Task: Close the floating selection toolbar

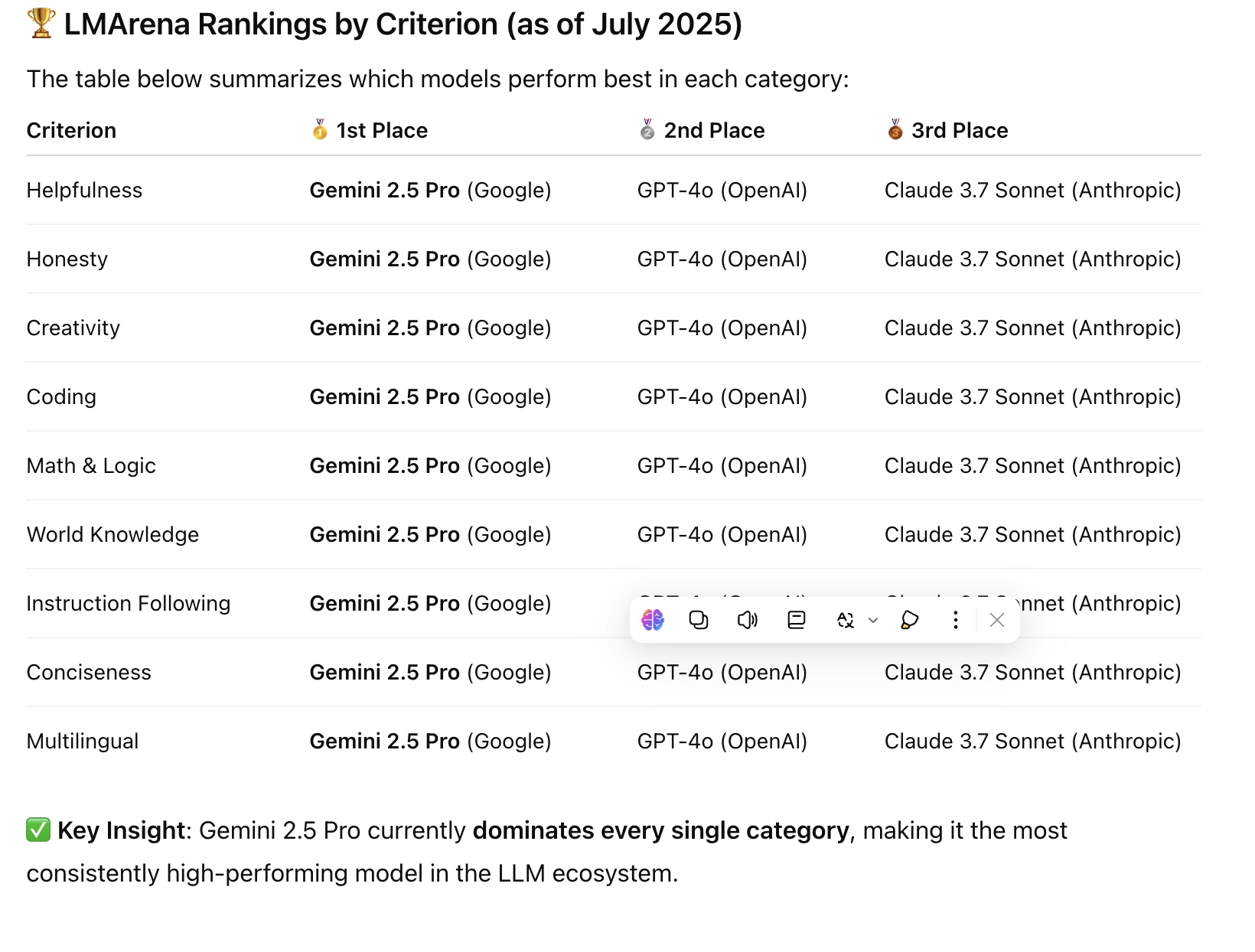Action: pos(996,620)
